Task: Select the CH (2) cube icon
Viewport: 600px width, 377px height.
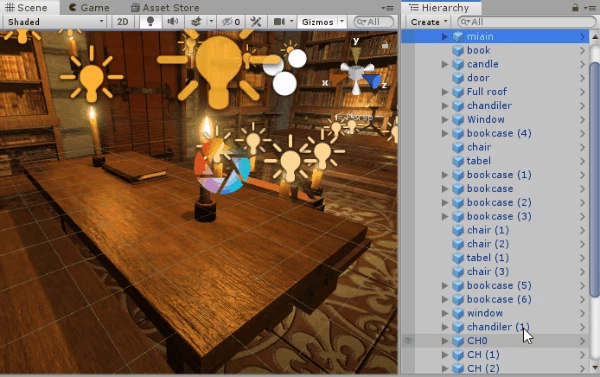Action: [x=458, y=368]
